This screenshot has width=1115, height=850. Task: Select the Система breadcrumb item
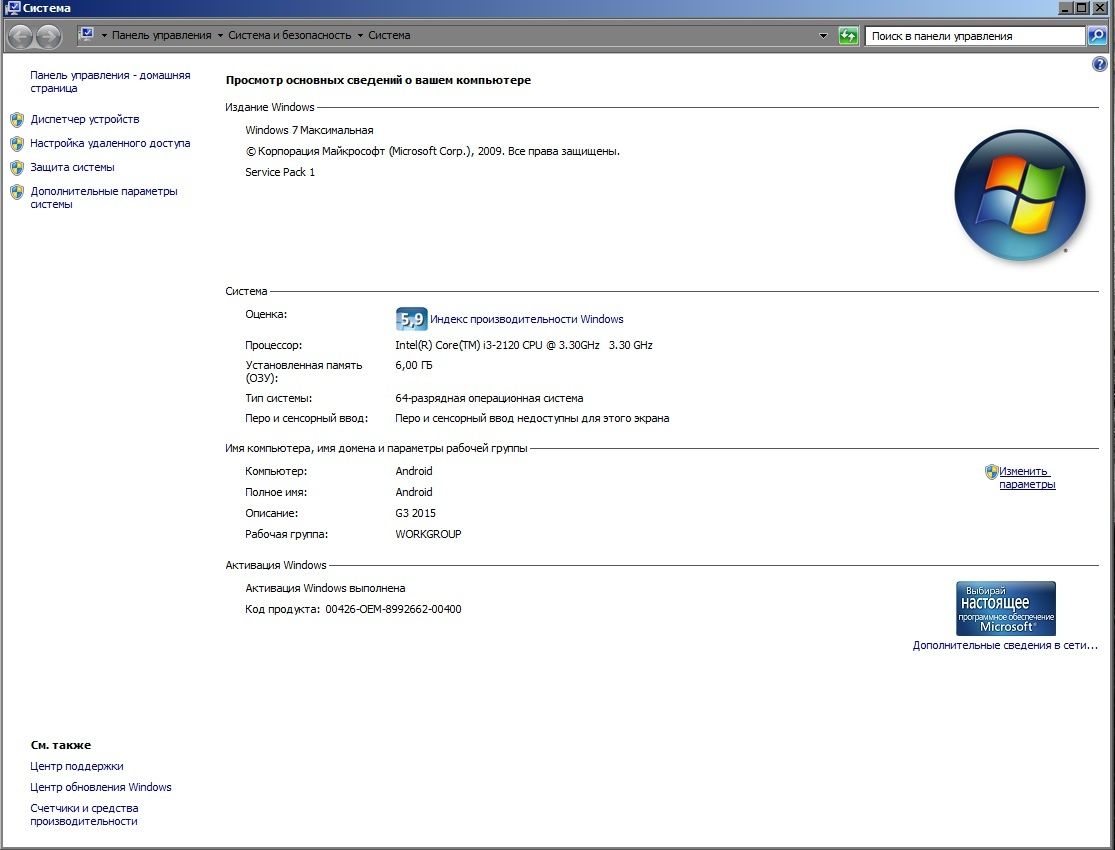pos(389,36)
